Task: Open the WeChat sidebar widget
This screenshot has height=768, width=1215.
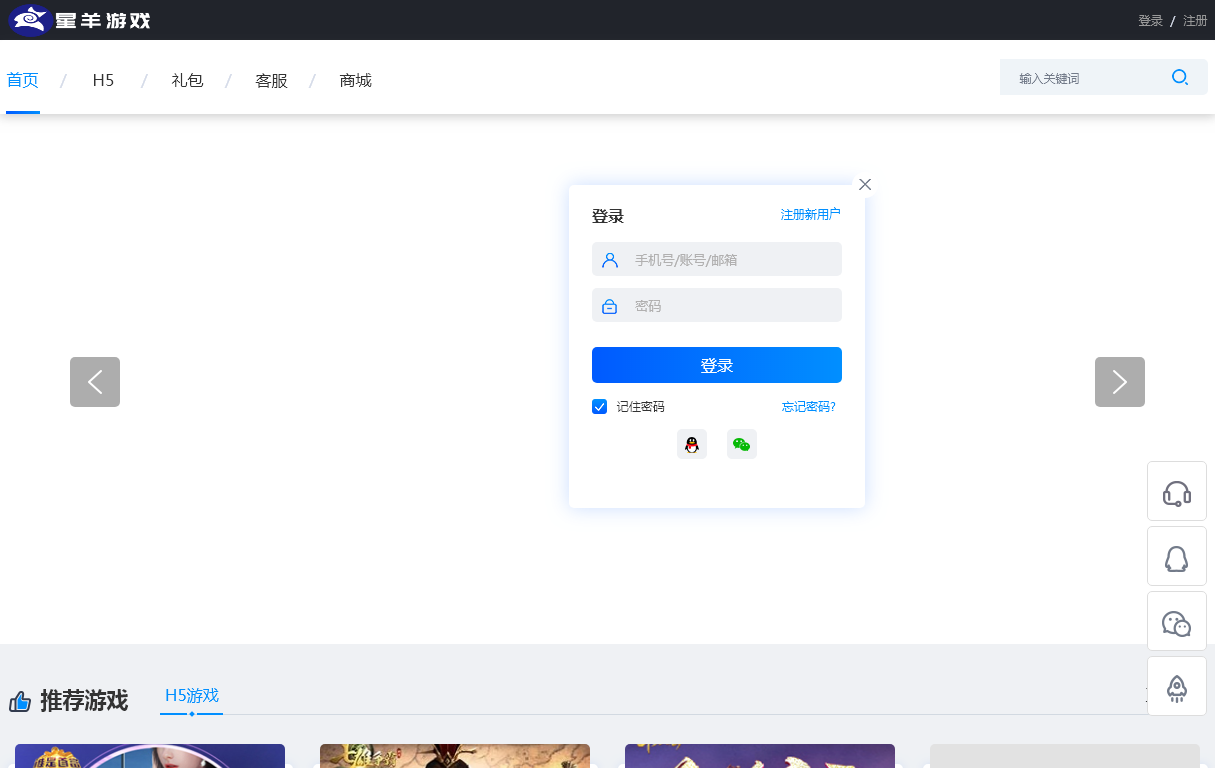Action: coord(1177,621)
